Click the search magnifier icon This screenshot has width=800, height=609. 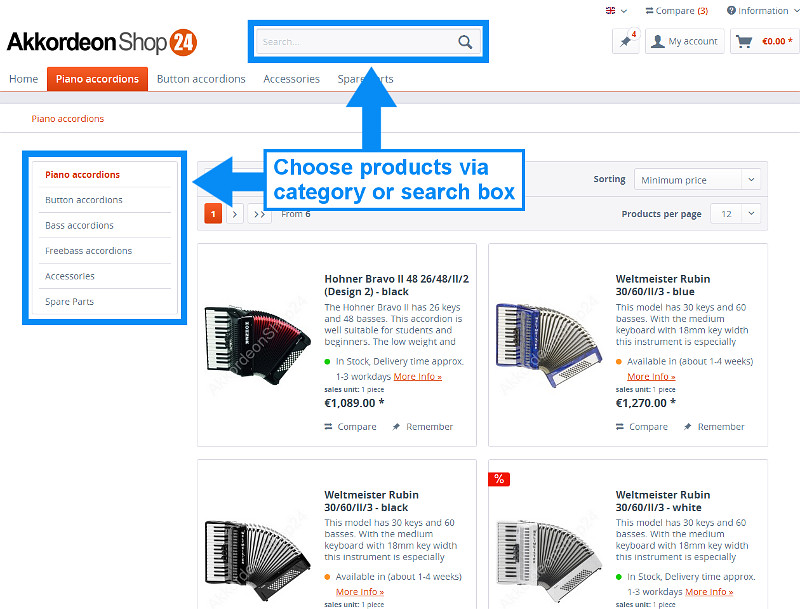[x=465, y=42]
